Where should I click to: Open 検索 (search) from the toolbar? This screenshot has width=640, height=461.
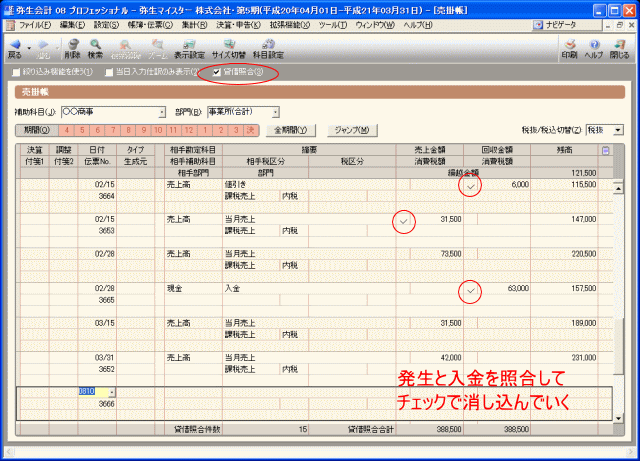(x=95, y=48)
